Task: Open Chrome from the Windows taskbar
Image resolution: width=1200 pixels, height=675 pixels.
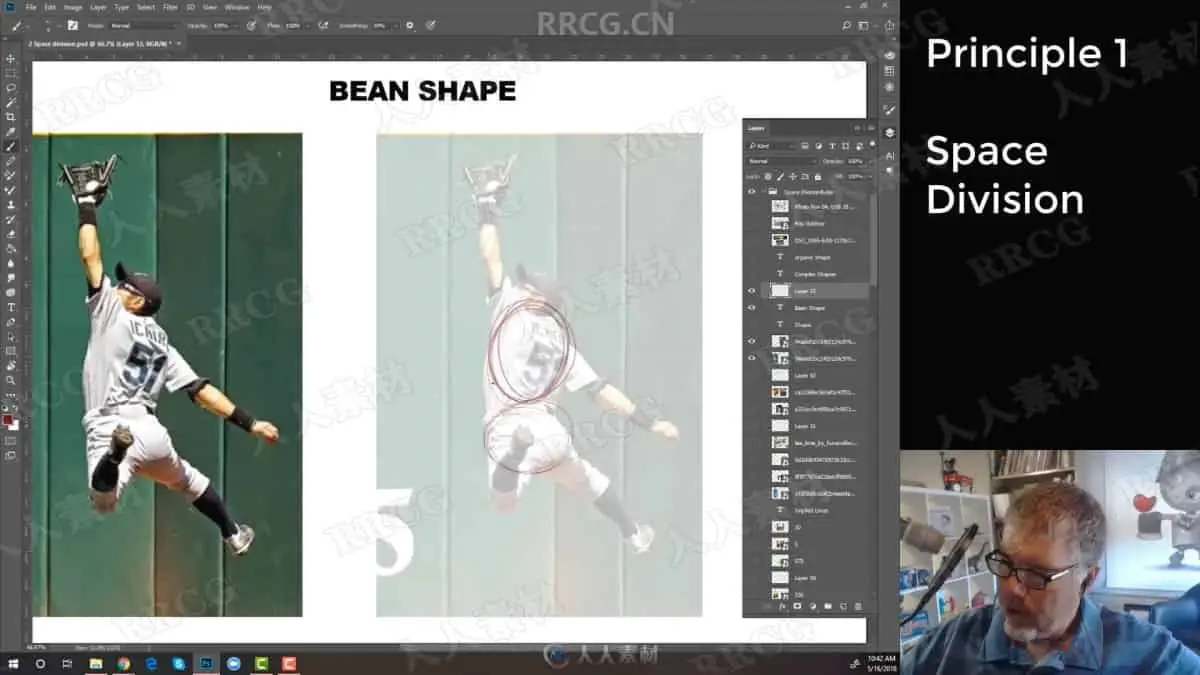Action: pyautogui.click(x=123, y=663)
